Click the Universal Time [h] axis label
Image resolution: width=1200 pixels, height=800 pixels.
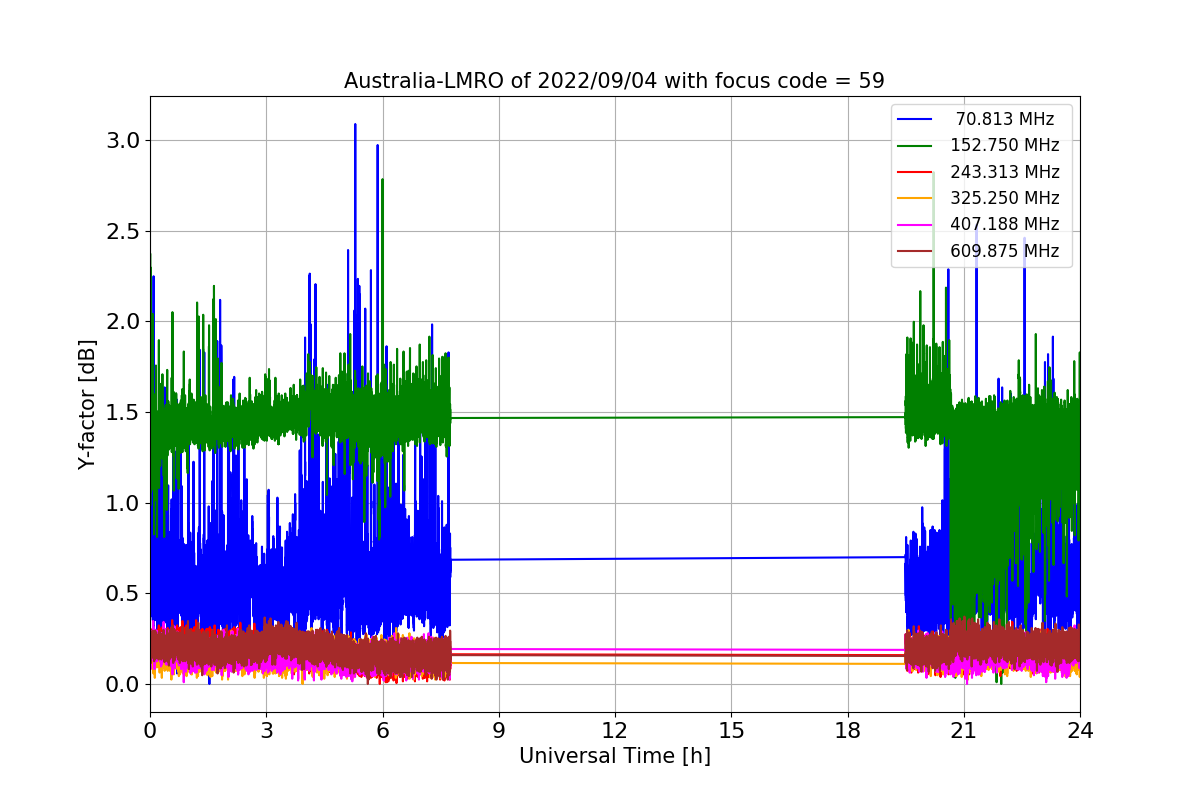click(614, 757)
